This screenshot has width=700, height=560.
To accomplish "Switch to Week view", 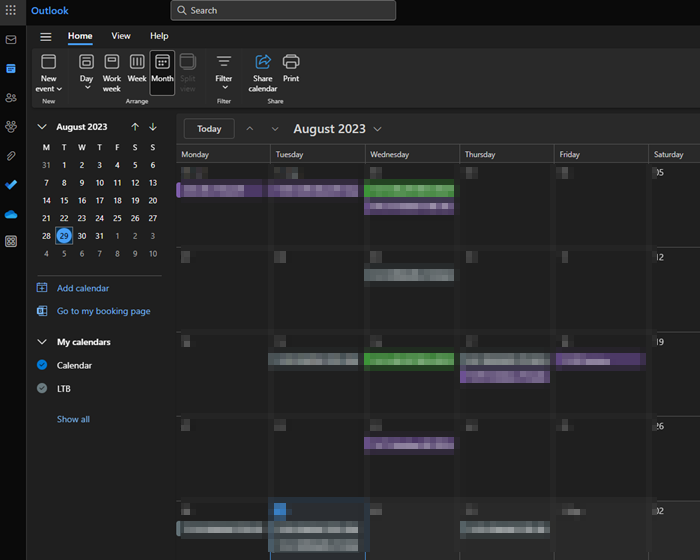I will click(137, 68).
